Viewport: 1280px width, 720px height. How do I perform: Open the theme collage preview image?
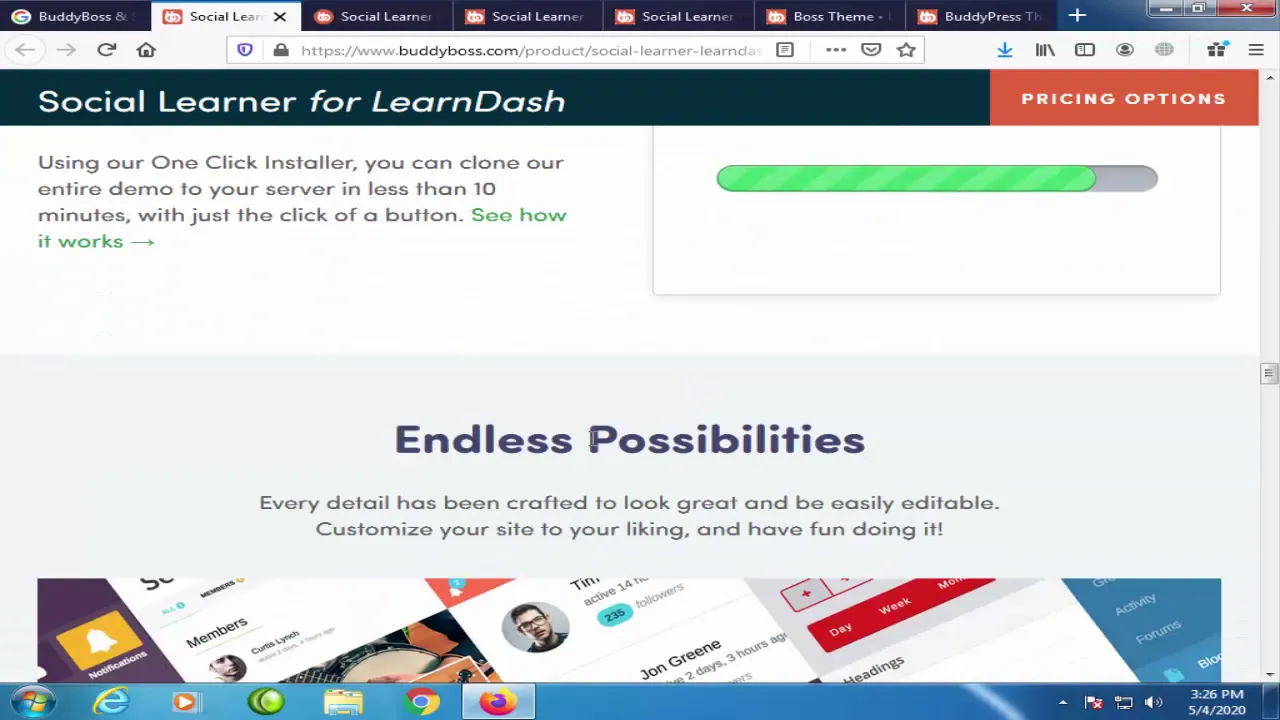tap(629, 630)
